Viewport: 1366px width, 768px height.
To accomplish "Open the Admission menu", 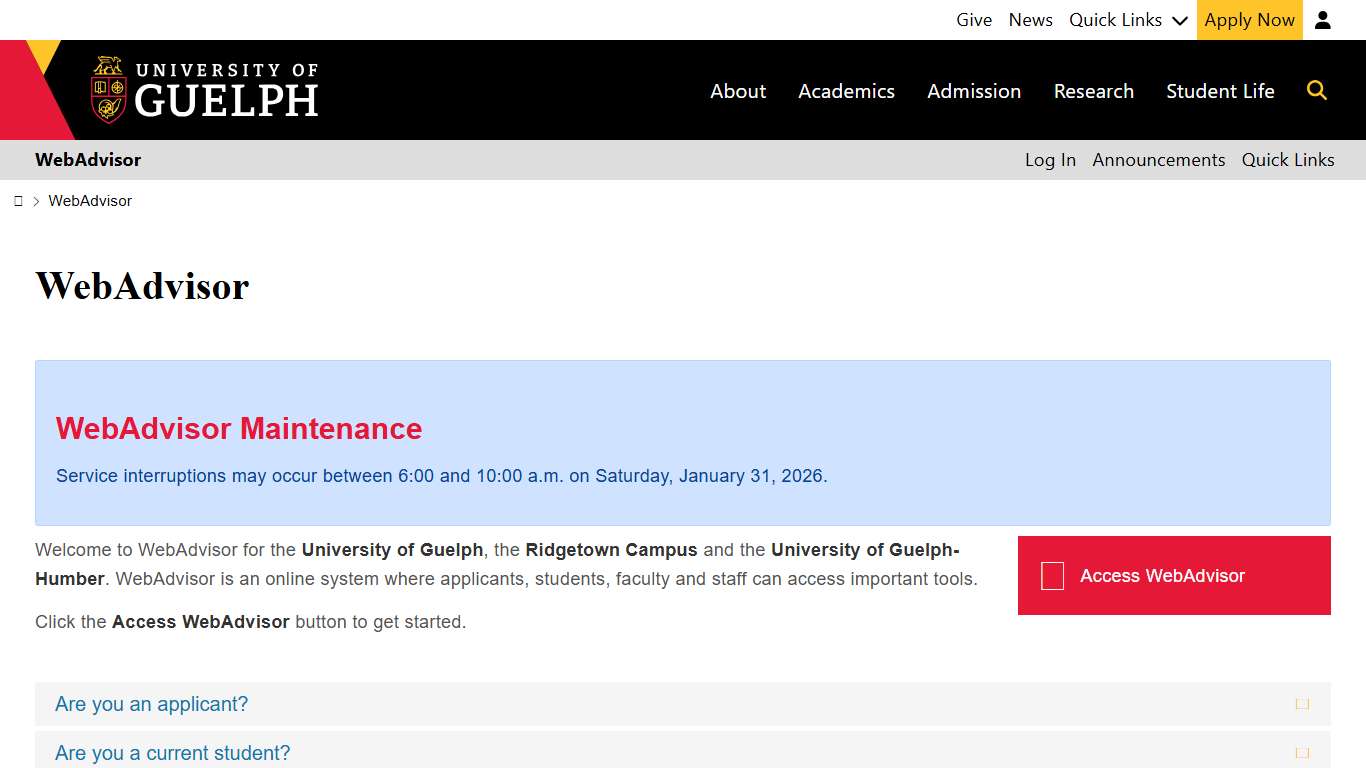I will click(x=974, y=90).
